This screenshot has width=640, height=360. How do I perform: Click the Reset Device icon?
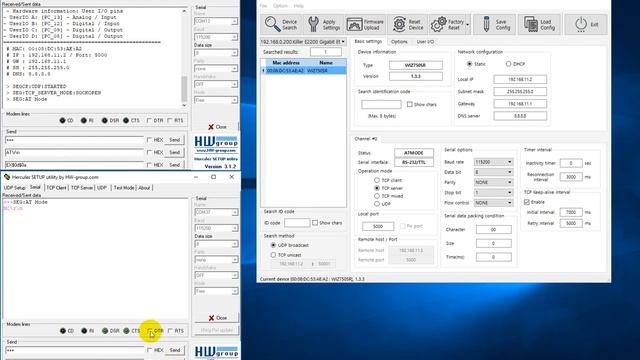[x=399, y=24]
